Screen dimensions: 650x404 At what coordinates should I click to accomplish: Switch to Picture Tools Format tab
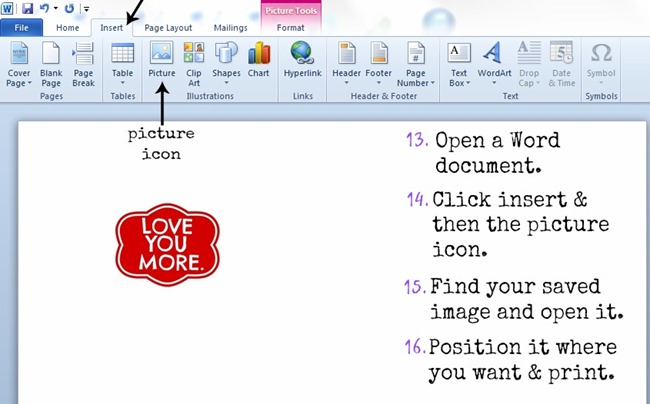[291, 28]
